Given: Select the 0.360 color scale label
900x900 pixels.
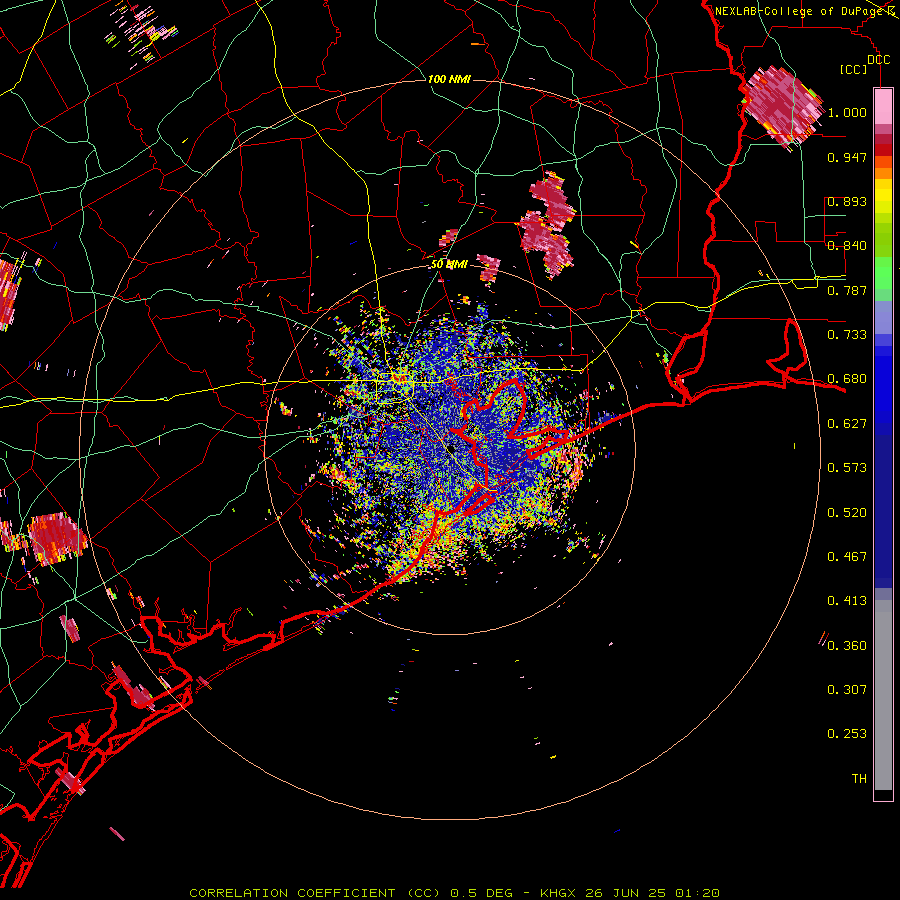Looking at the screenshot, I should 847,646.
